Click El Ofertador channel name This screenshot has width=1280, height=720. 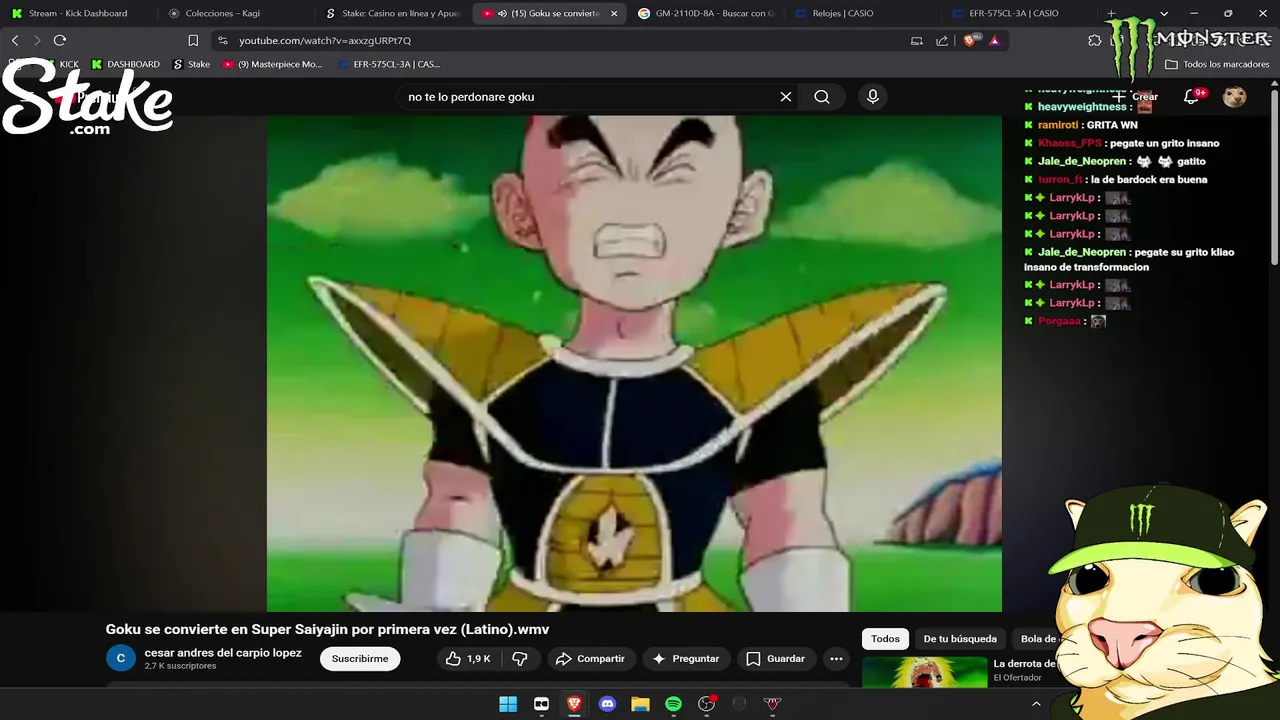[x=1017, y=678]
